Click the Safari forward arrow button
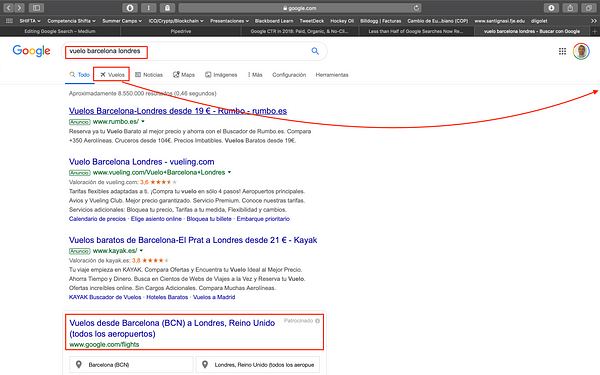The image size is (600, 375). 19,8
